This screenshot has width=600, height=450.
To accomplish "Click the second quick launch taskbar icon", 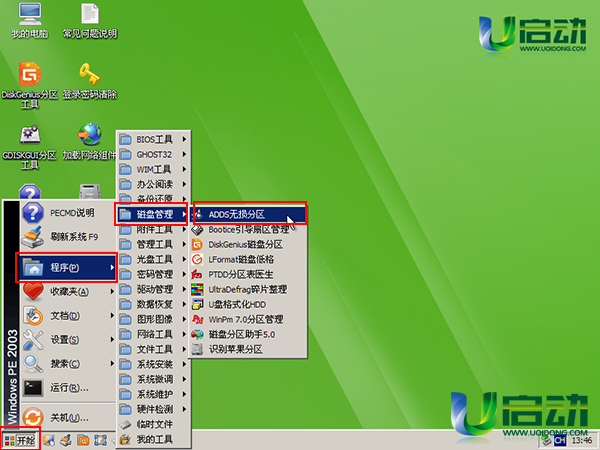I will [x=66, y=440].
